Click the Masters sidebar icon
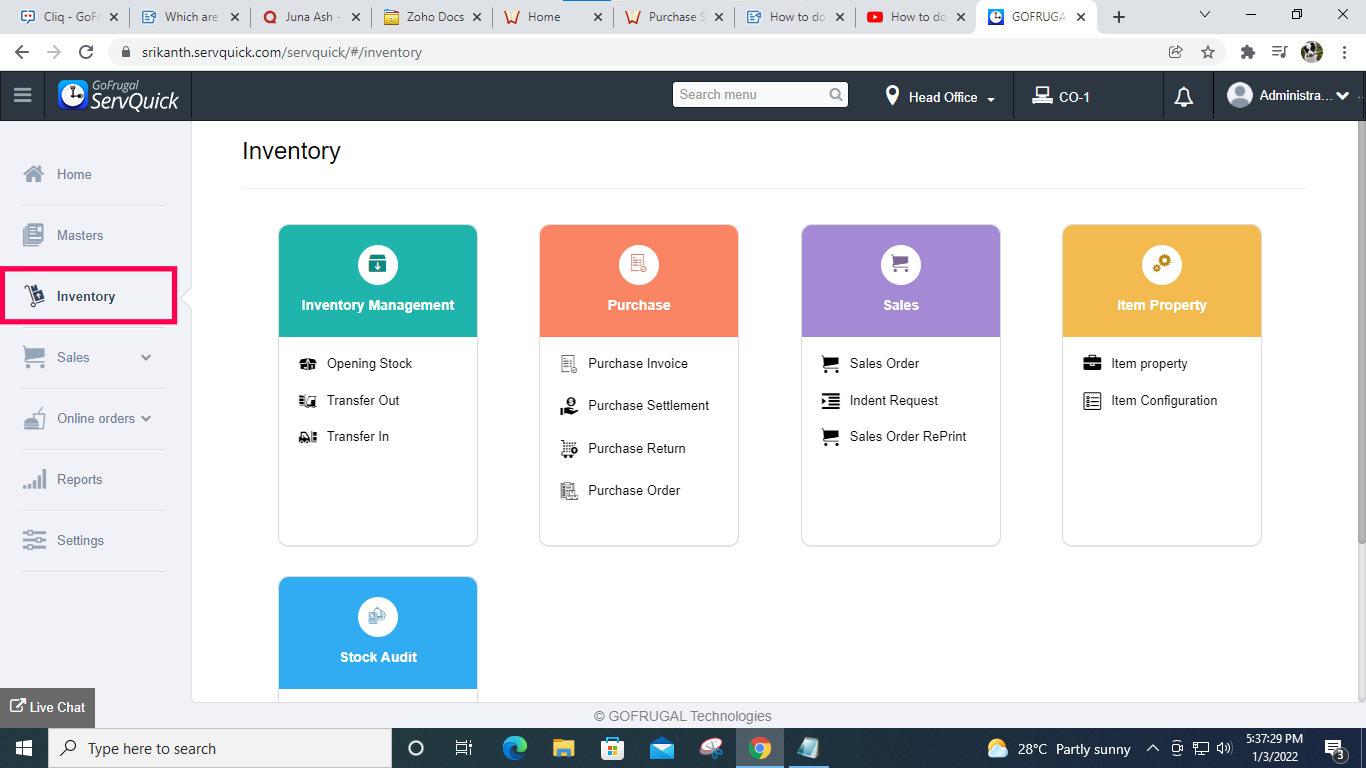The height and width of the screenshot is (768, 1366). (x=34, y=235)
